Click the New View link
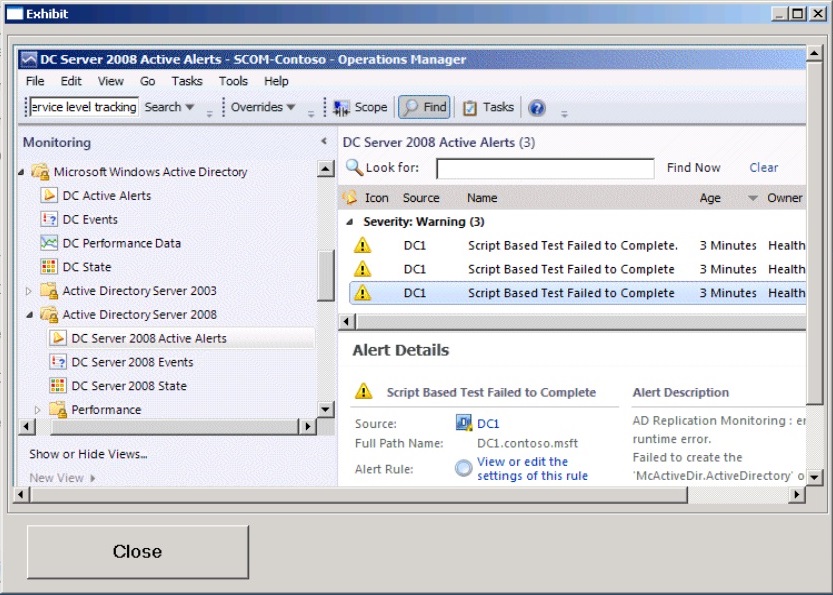The height and width of the screenshot is (595, 833). tap(62, 478)
